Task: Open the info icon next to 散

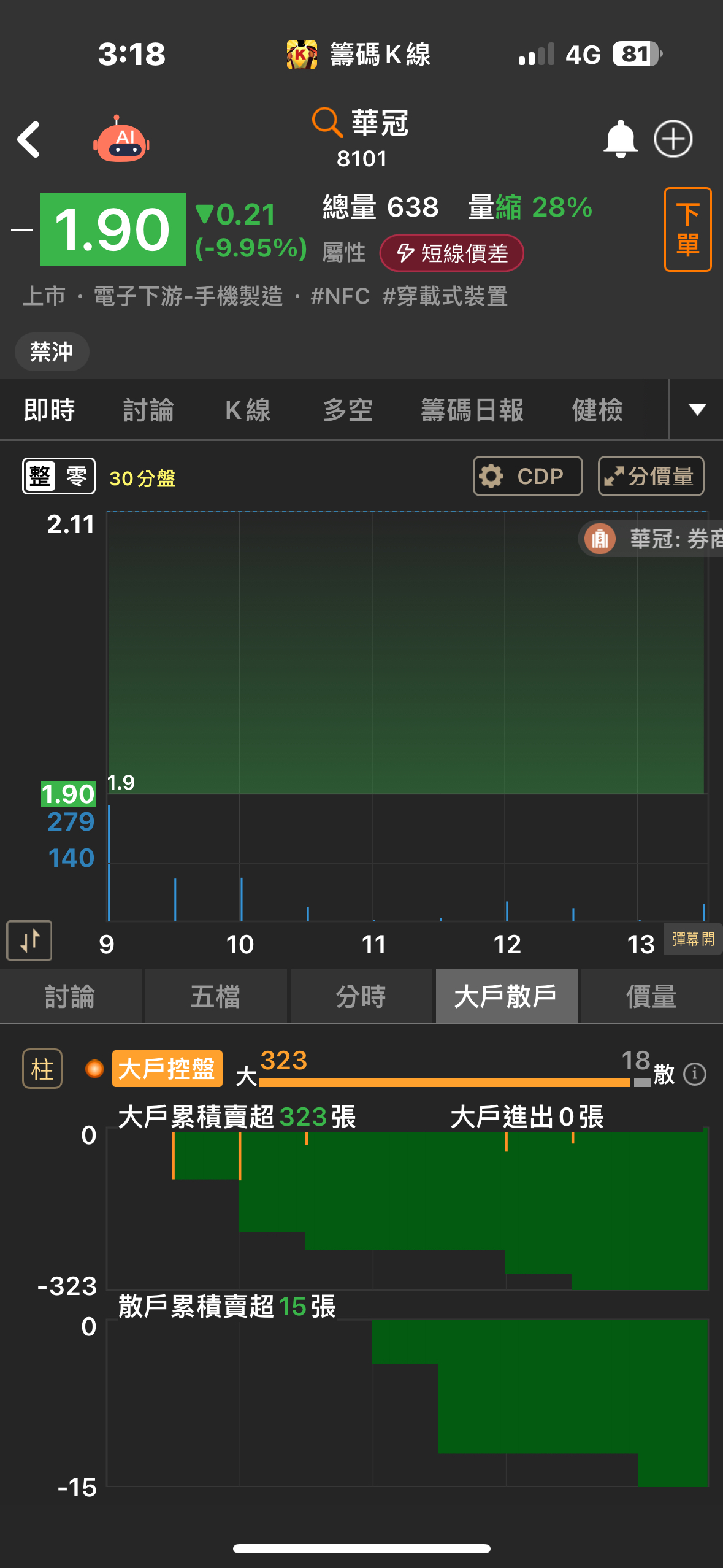Action: pos(695,1074)
